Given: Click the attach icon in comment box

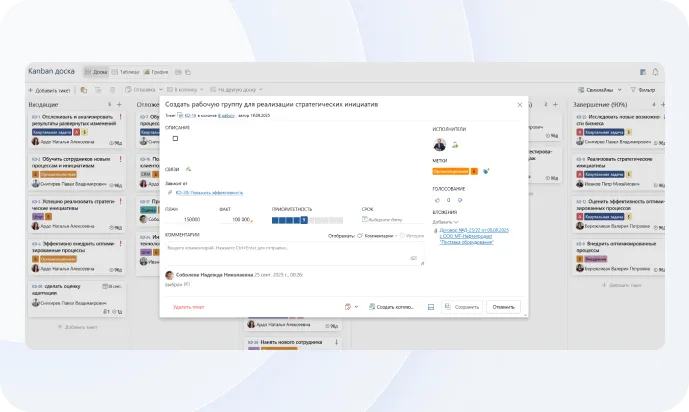Looking at the screenshot, I should click(x=413, y=258).
